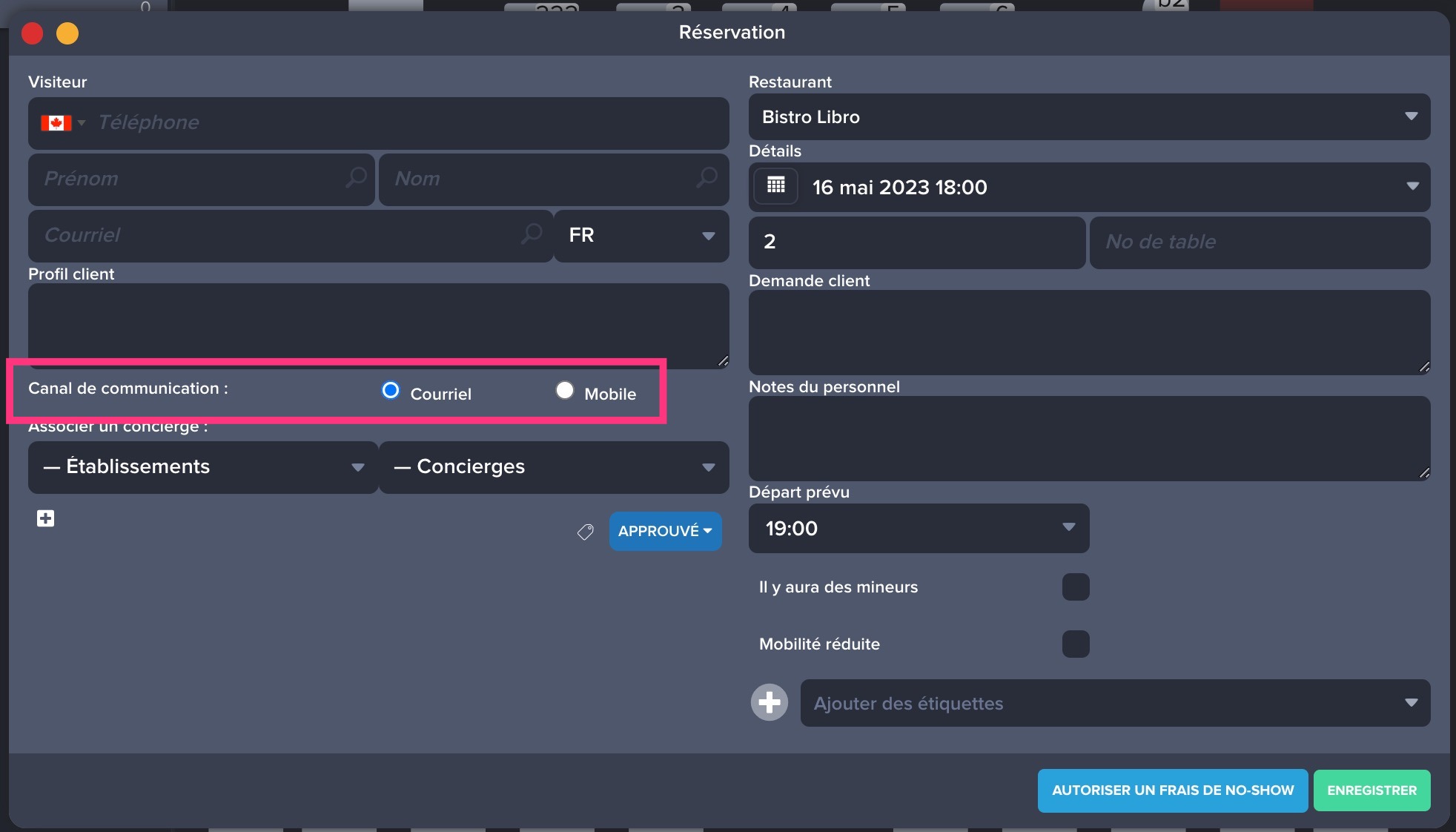Click the search magnifier in Nom field
The width and height of the screenshot is (1456, 832).
point(707,178)
